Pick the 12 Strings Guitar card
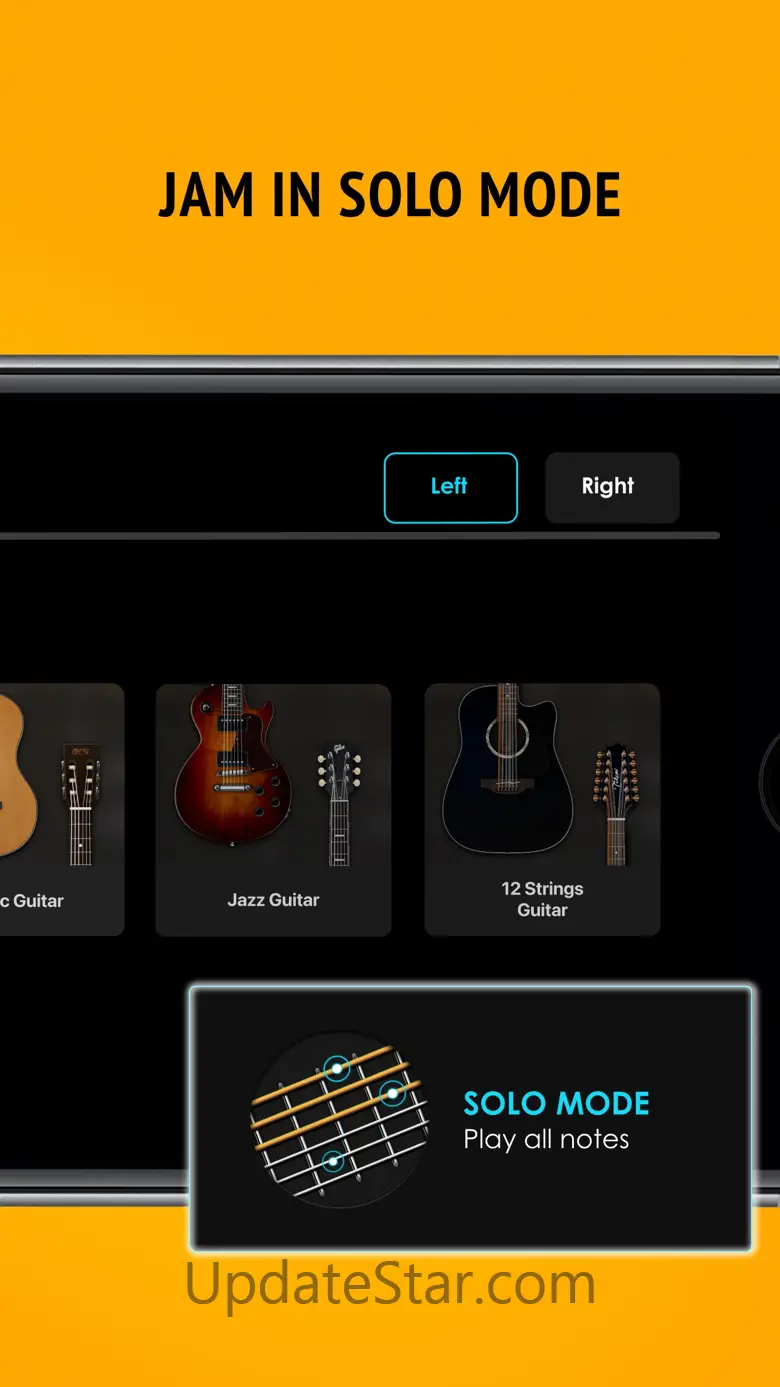The image size is (780, 1387). (x=542, y=809)
